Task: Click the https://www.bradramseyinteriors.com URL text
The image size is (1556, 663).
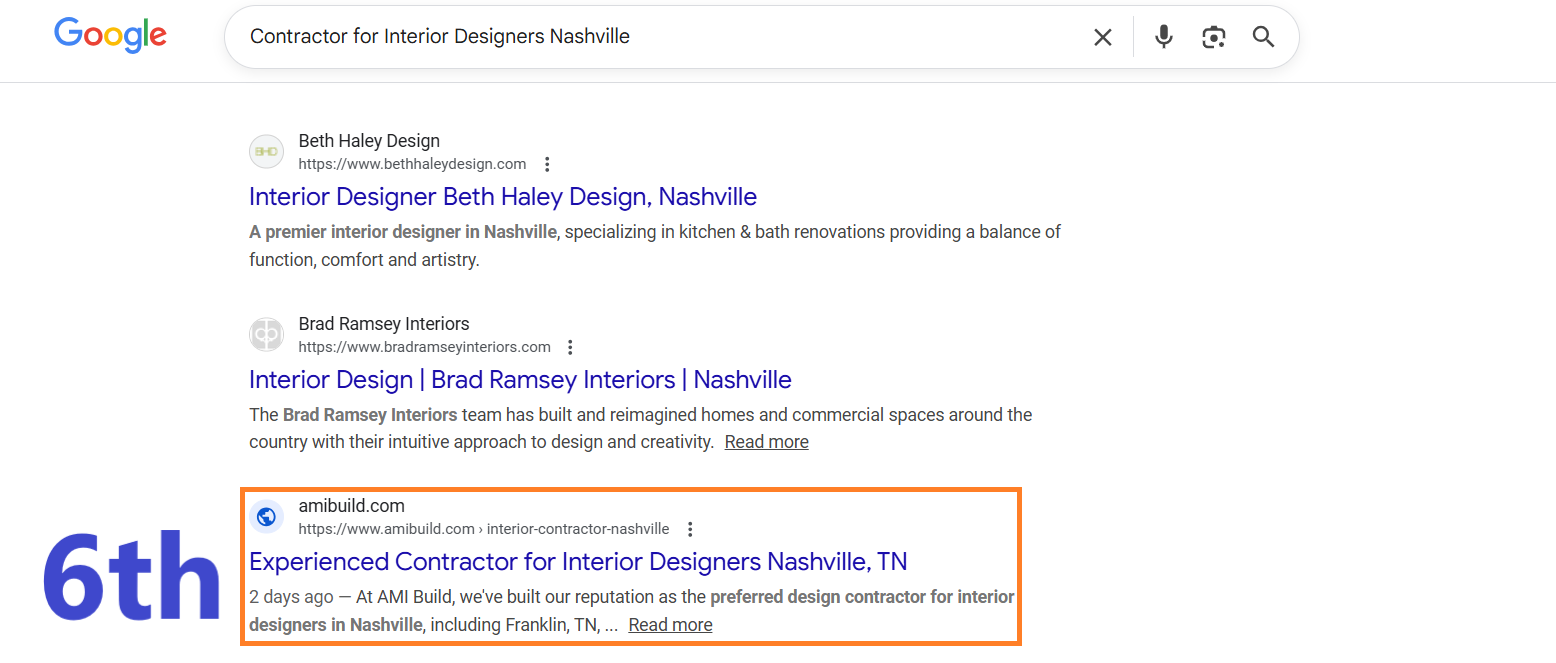Action: point(424,347)
